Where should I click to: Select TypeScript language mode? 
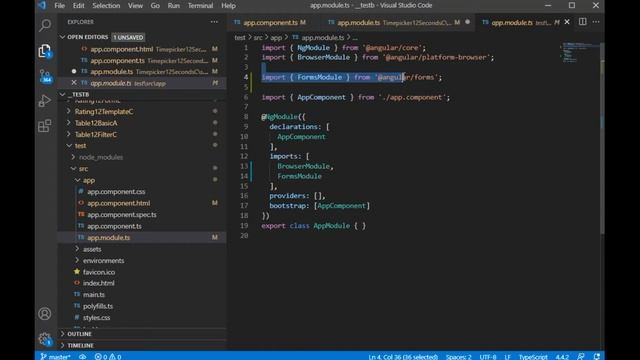click(533, 356)
